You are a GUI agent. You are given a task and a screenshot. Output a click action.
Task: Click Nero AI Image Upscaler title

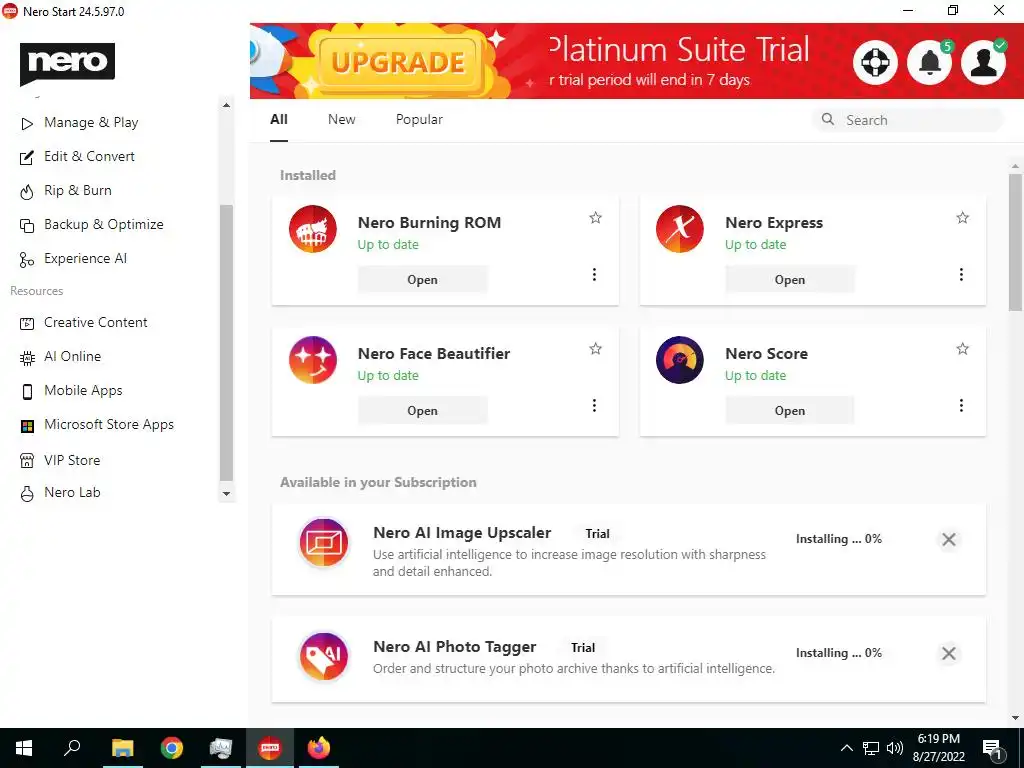click(x=462, y=533)
